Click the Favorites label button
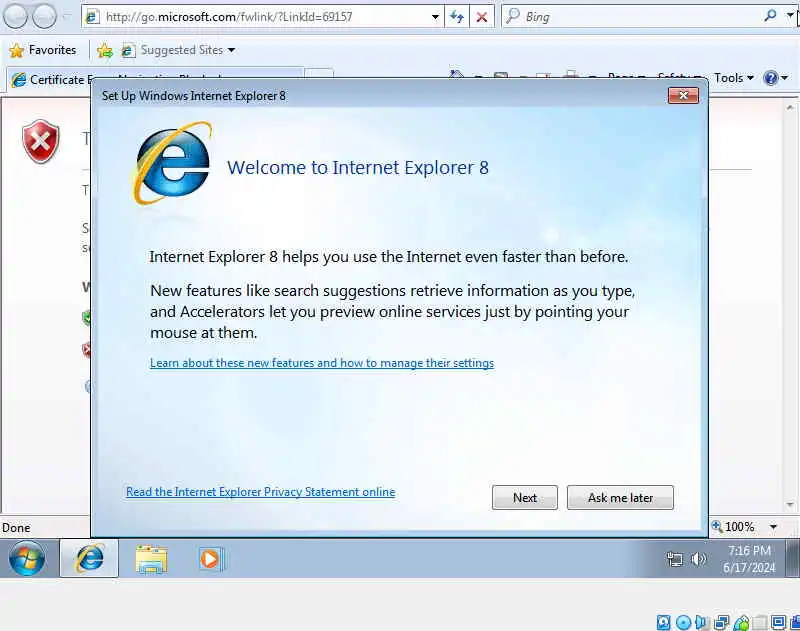 click(x=52, y=50)
